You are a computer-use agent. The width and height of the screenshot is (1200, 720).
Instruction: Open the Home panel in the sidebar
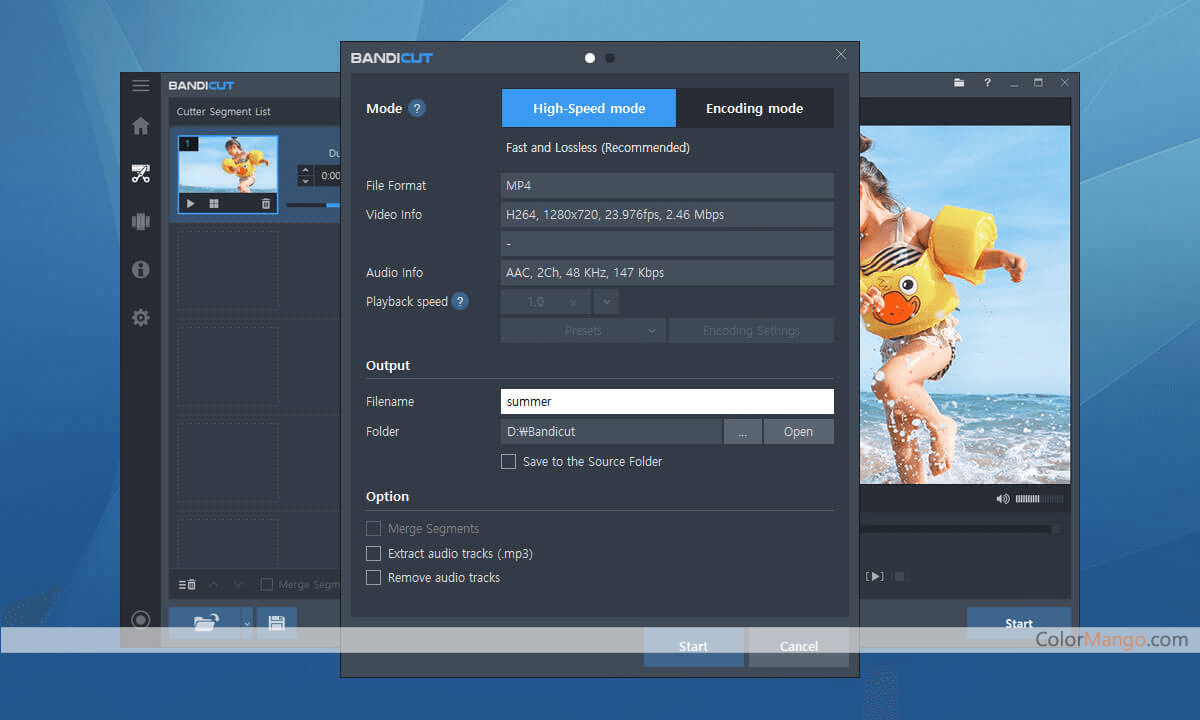(x=140, y=126)
